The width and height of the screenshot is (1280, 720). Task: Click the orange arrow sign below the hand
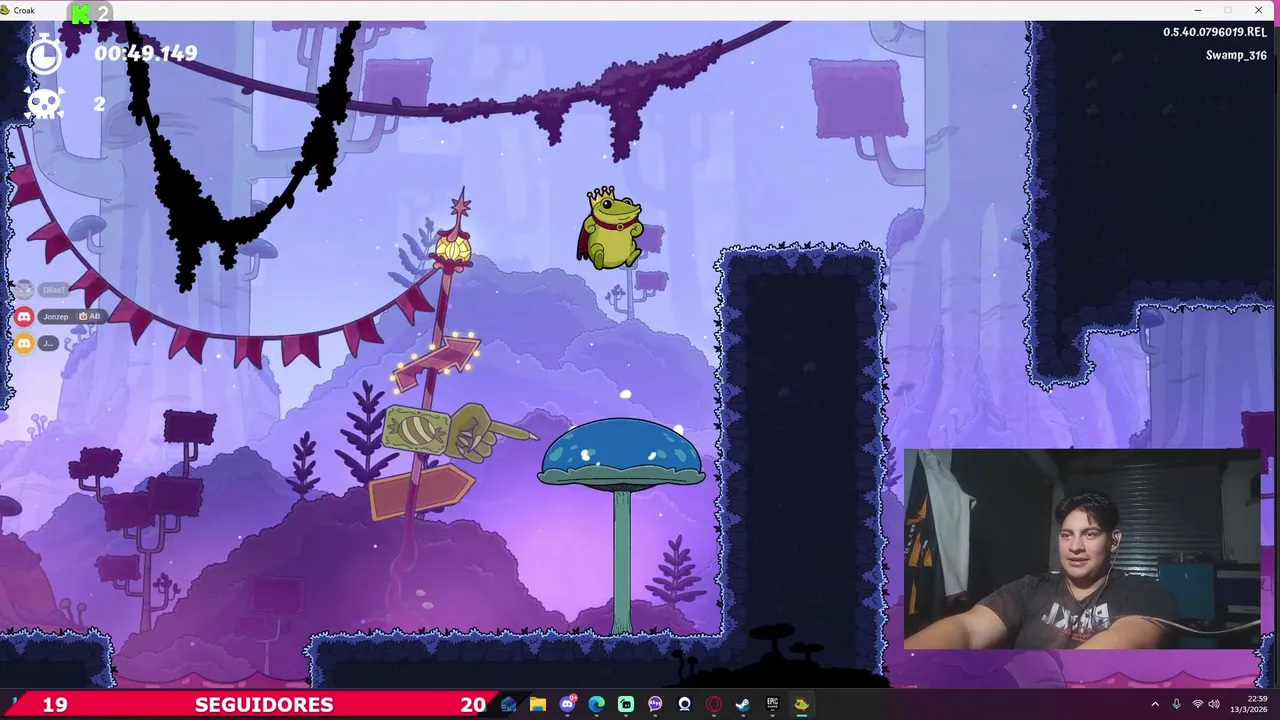pyautogui.click(x=420, y=491)
